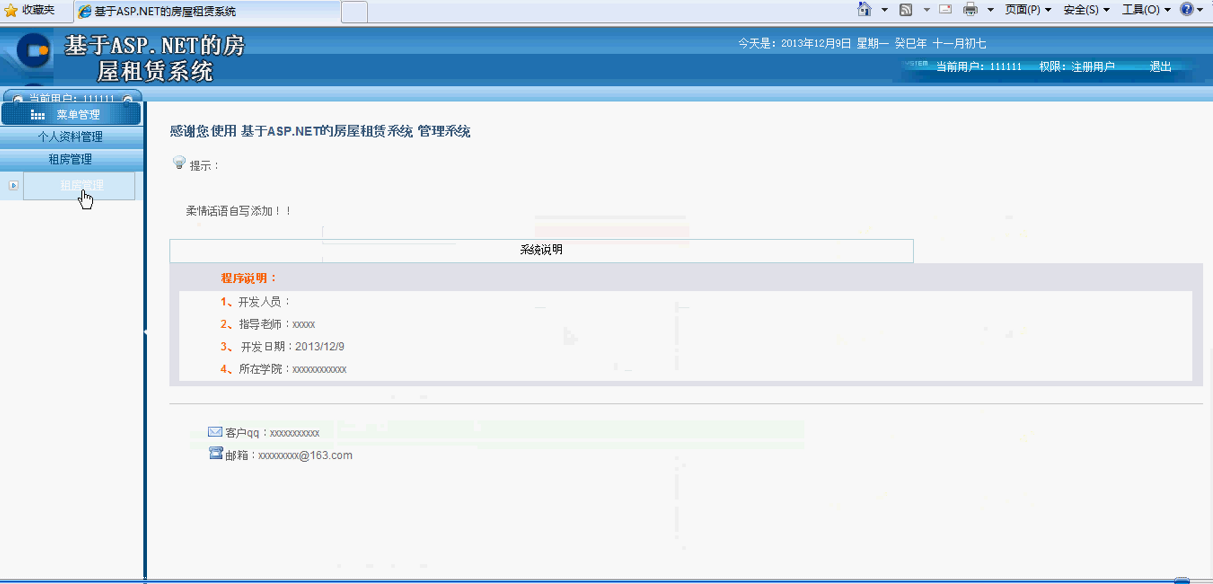Click the read mail envelope icon
This screenshot has width=1213, height=584.
pyautogui.click(x=945, y=9)
